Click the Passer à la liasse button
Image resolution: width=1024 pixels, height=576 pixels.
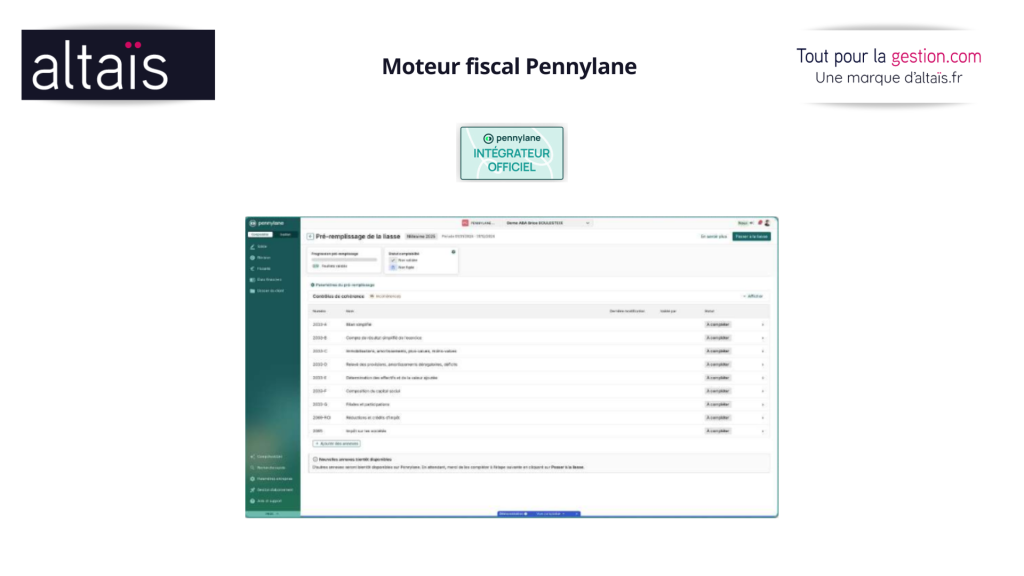(x=751, y=237)
